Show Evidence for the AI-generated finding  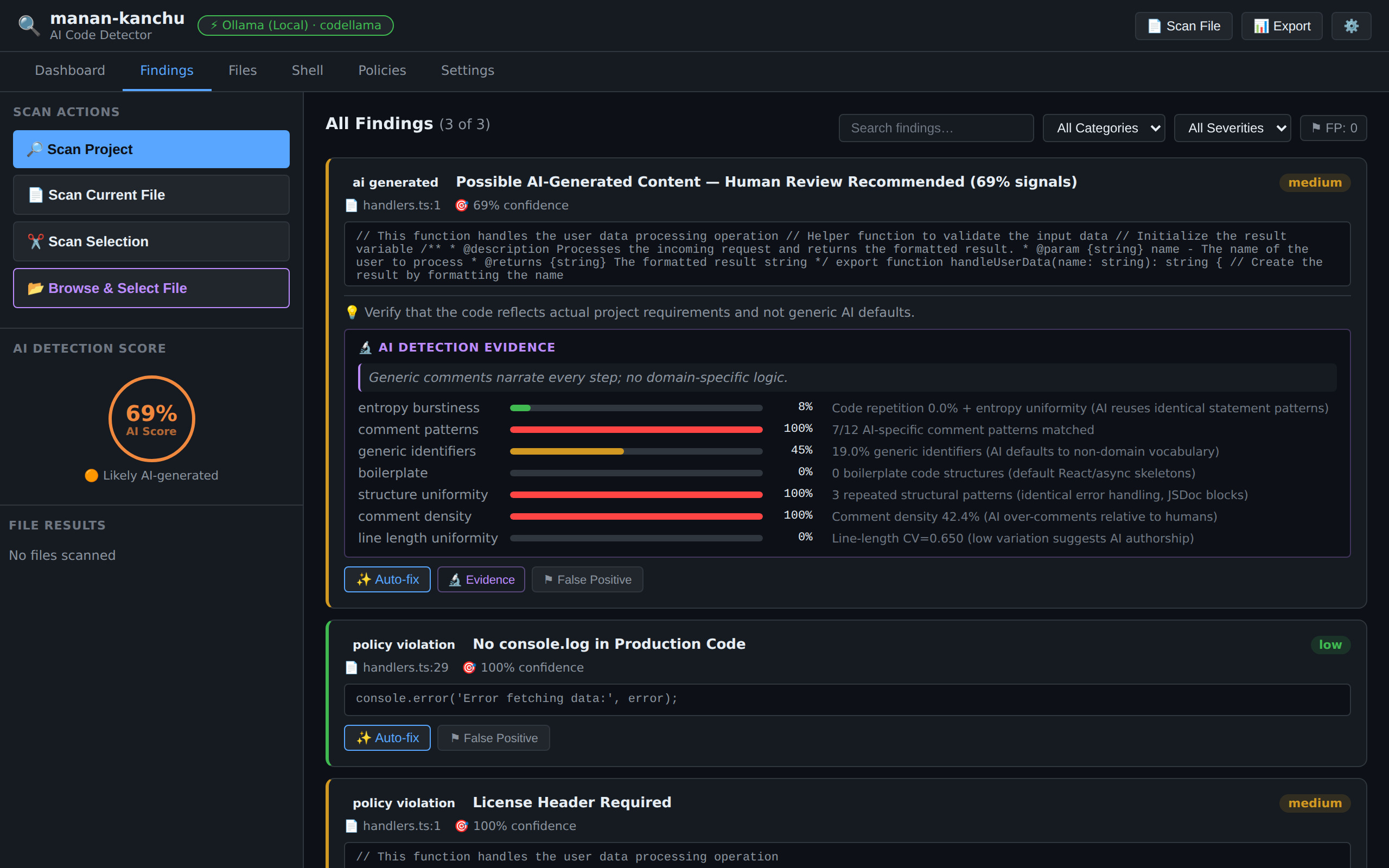pyautogui.click(x=481, y=580)
